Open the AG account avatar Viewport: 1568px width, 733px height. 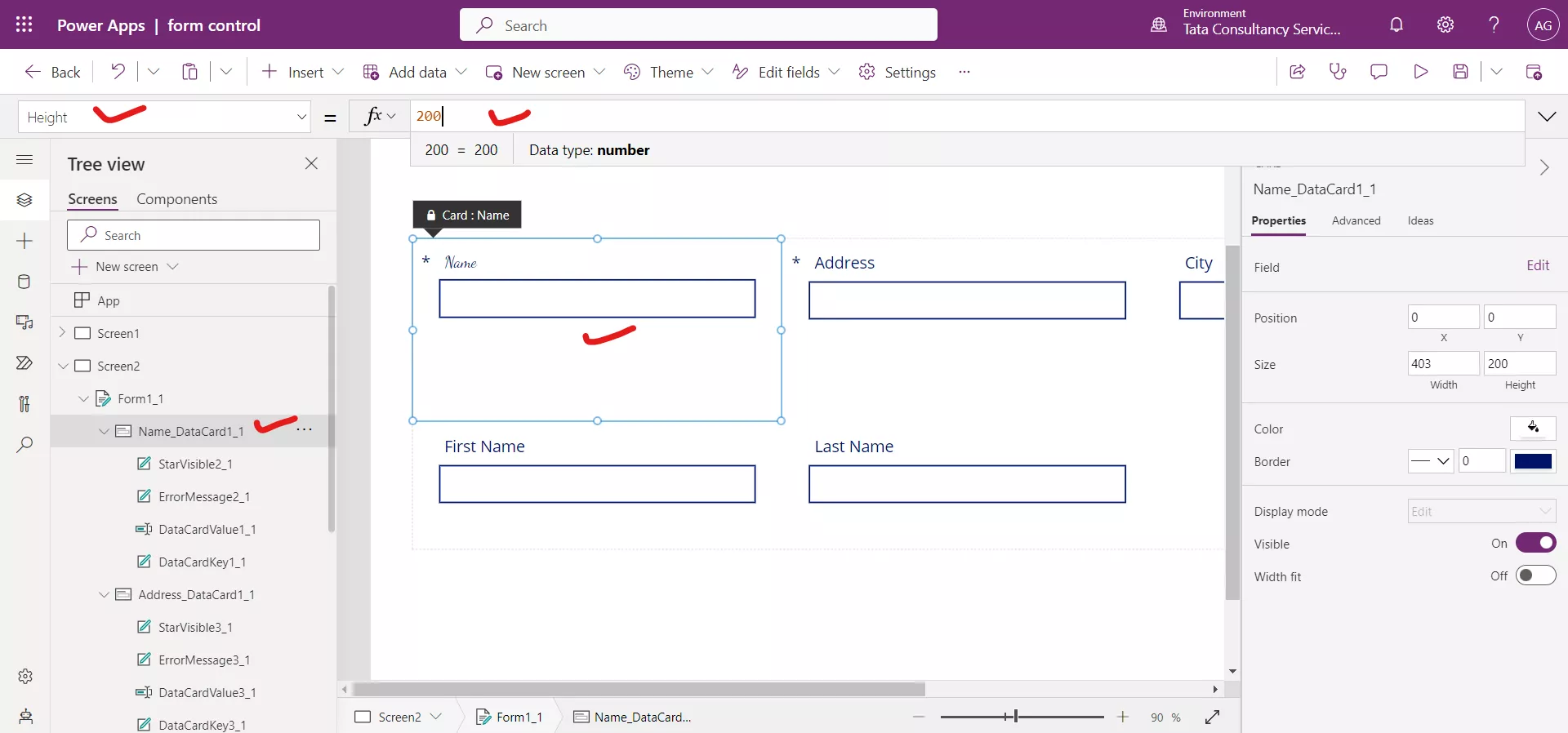(1543, 25)
